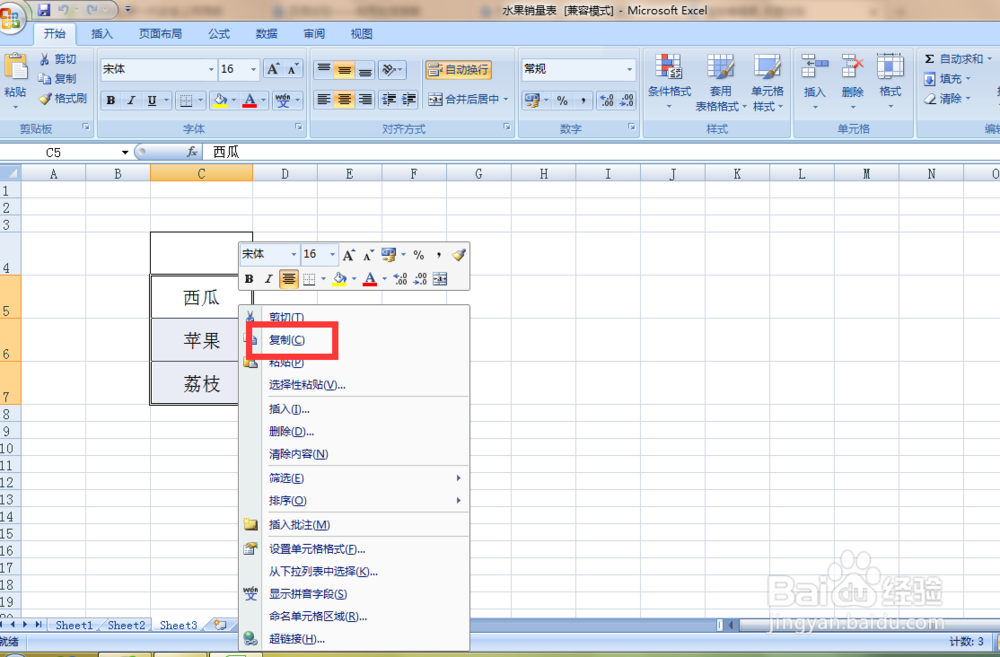Viewport: 1000px width, 657px height.
Task: Open ribbon font name dropdown (宋体)
Action: (x=211, y=69)
